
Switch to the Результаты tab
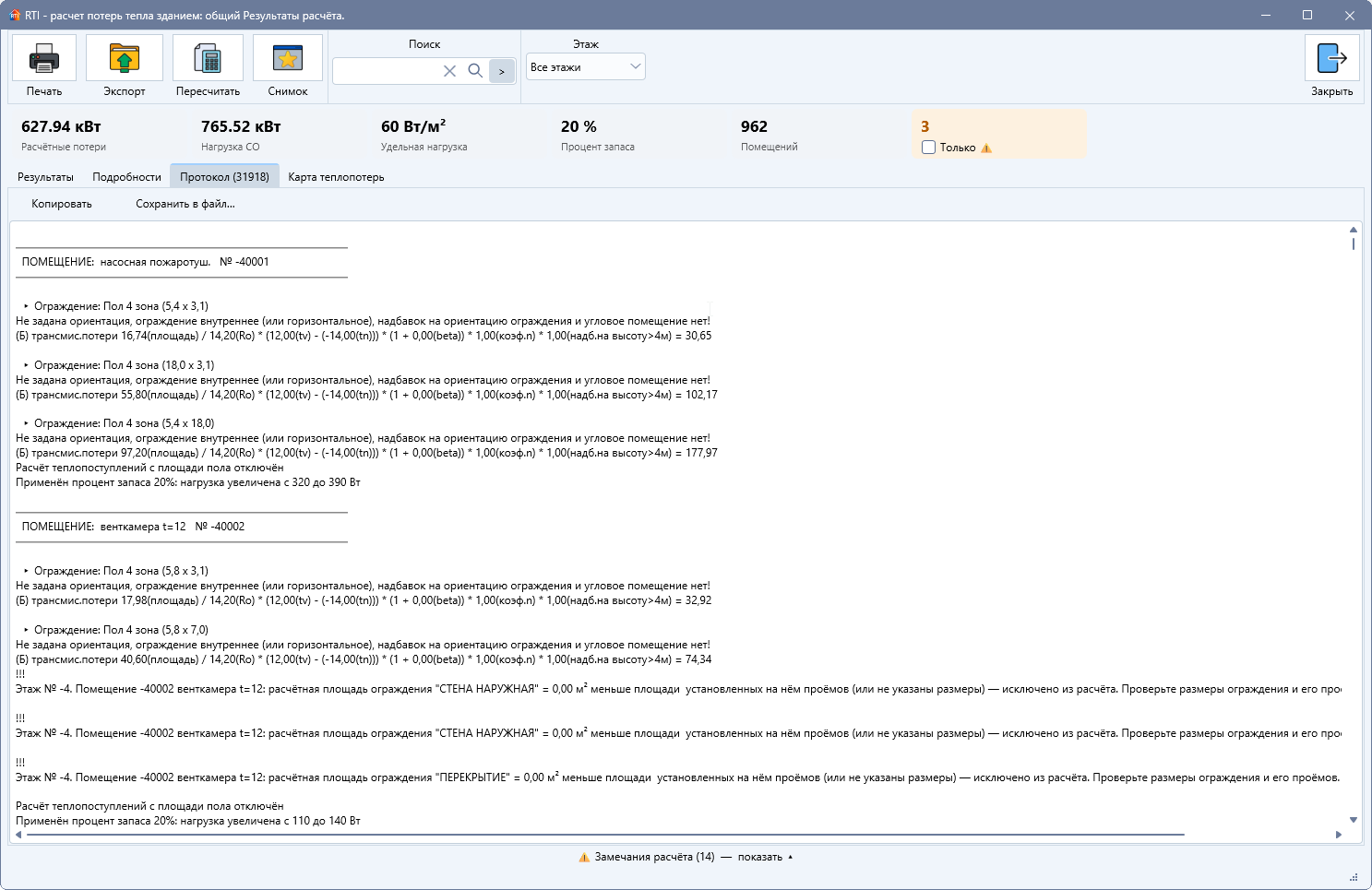click(45, 177)
